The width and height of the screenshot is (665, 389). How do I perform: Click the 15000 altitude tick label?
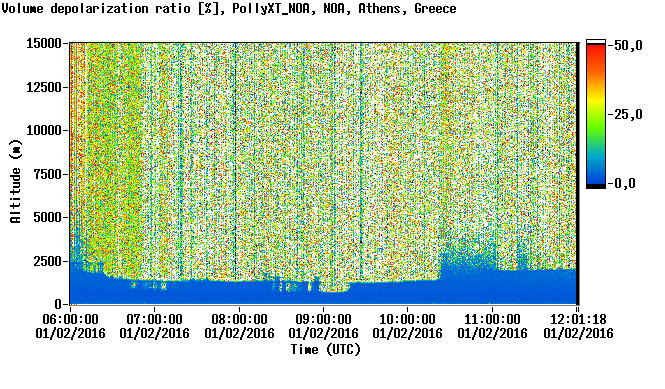(x=44, y=43)
